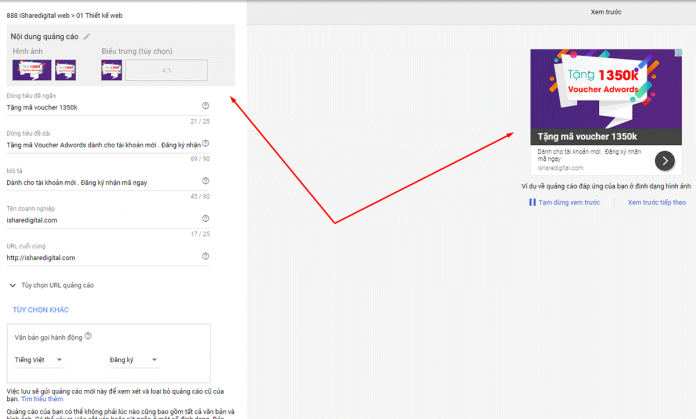Click help icon for Dòng tiêu đề ngắn

click(x=206, y=105)
